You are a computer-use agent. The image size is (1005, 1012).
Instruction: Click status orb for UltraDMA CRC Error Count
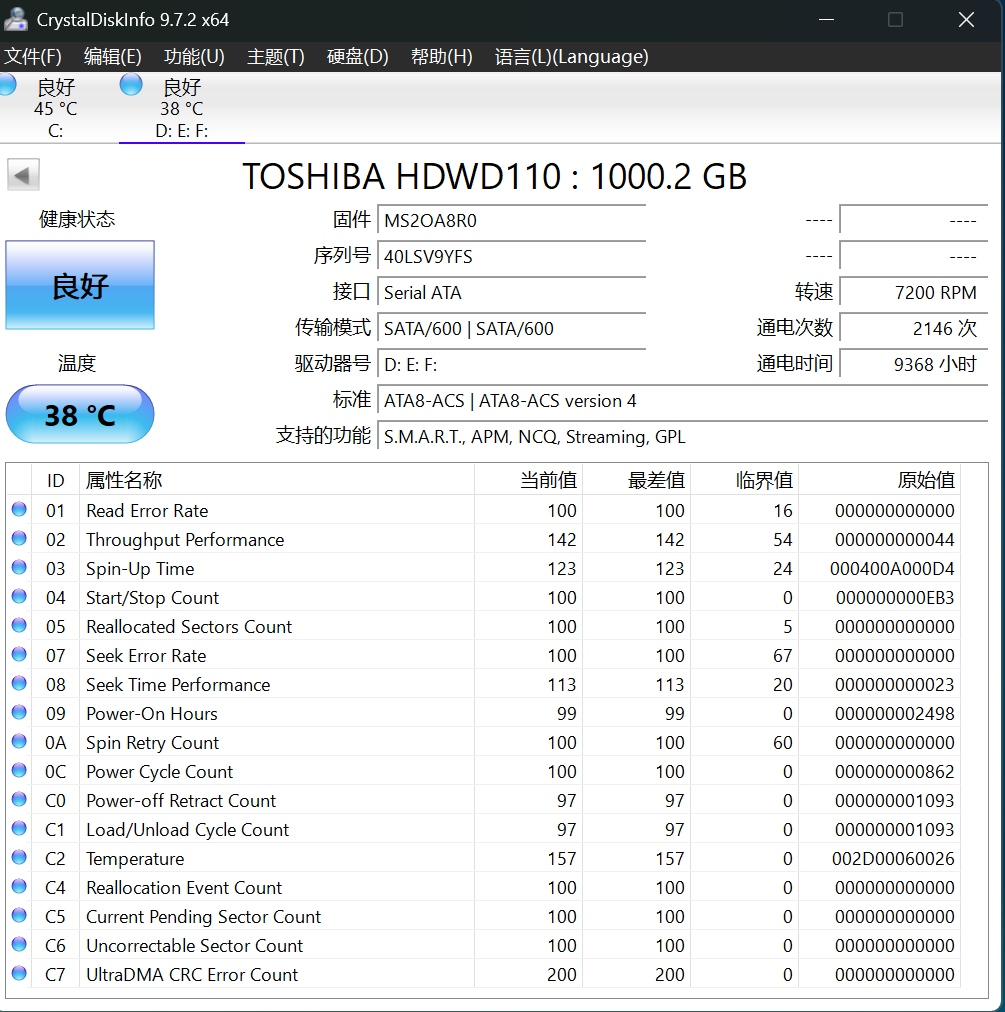19,973
